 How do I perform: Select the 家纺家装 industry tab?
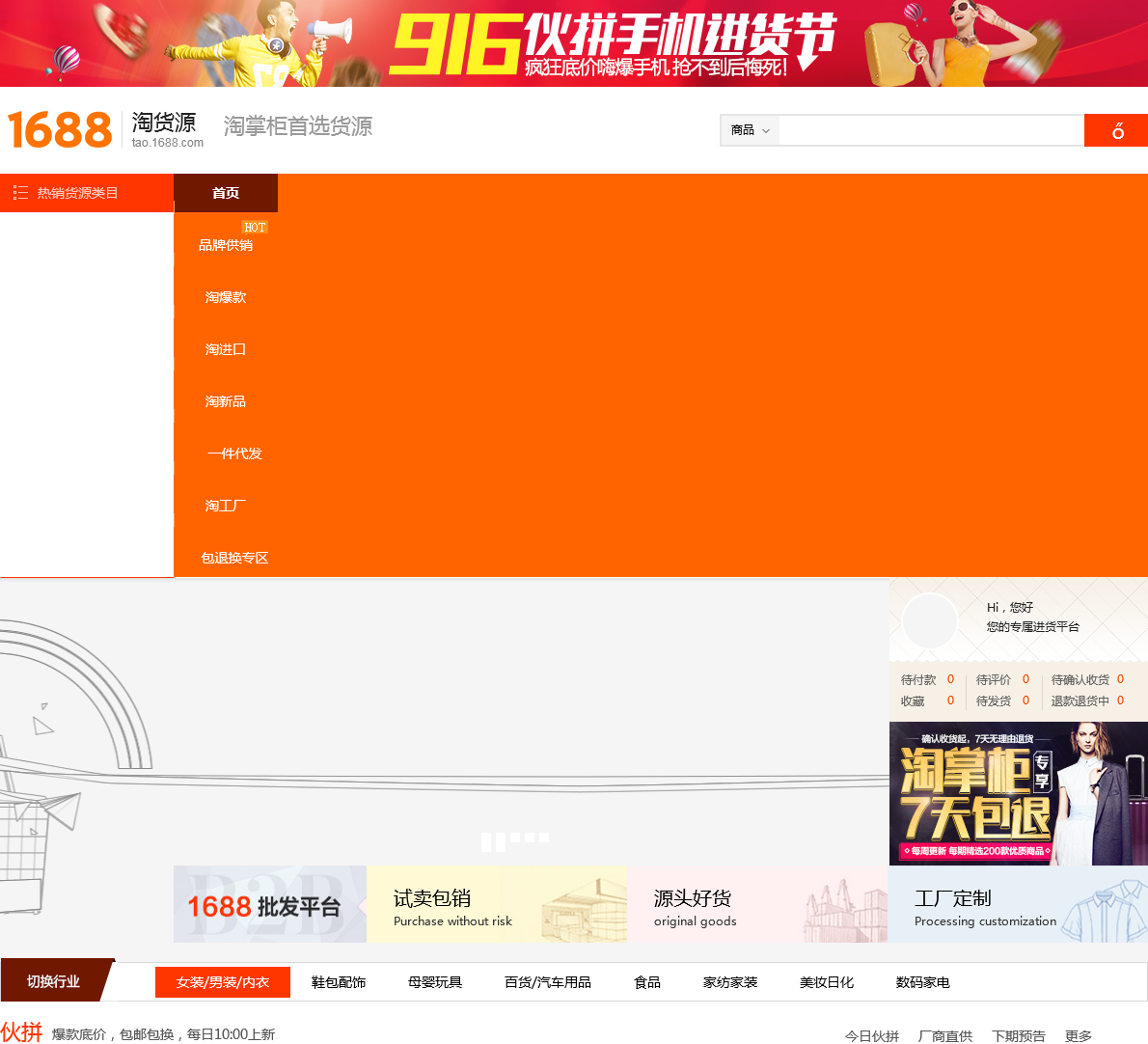click(730, 982)
